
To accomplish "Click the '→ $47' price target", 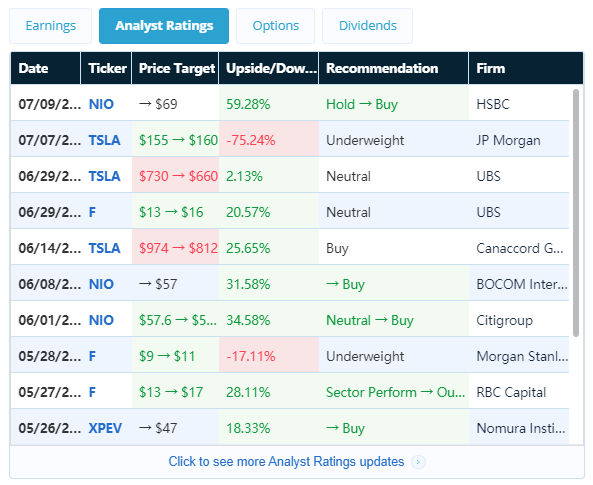I will [x=158, y=428].
